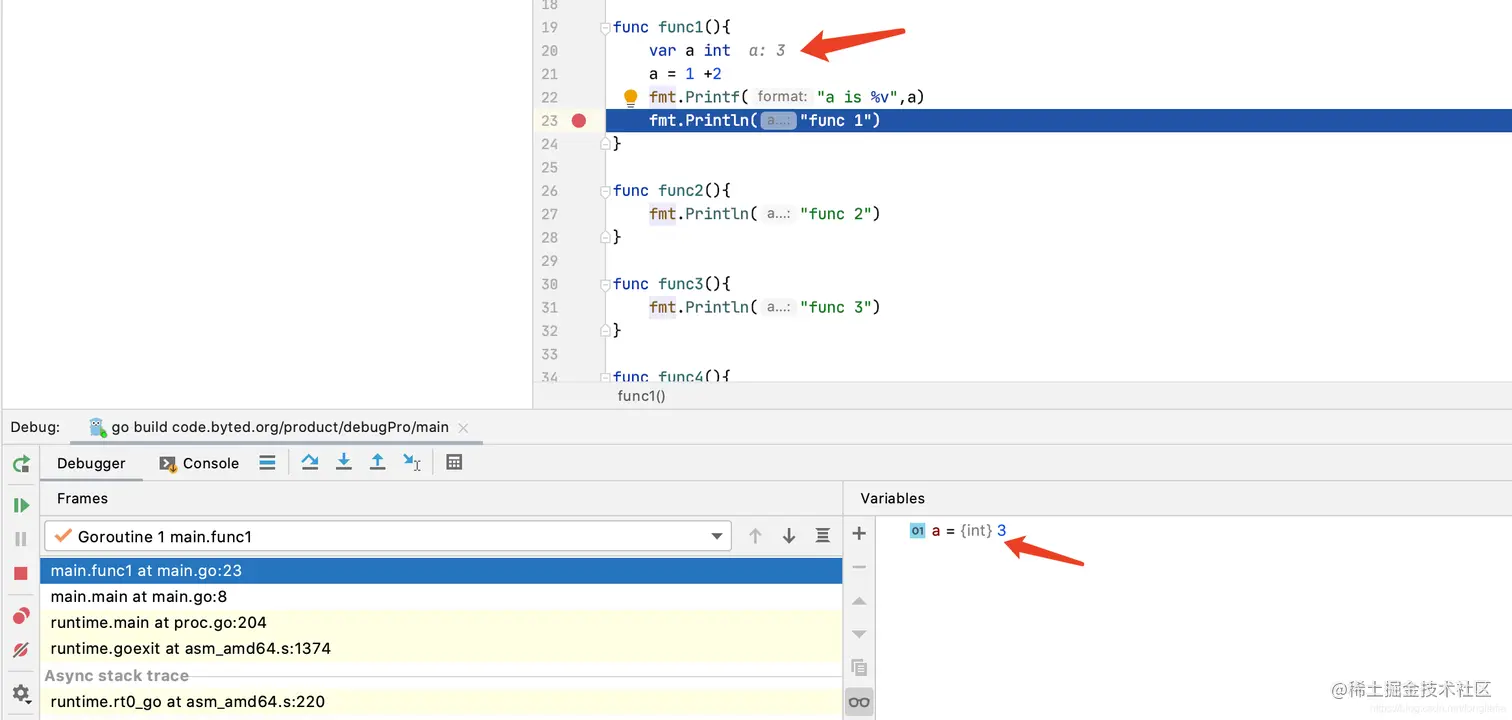Select frame runtime.main at proc.go:204
This screenshot has height=720, width=1512.
[441, 623]
